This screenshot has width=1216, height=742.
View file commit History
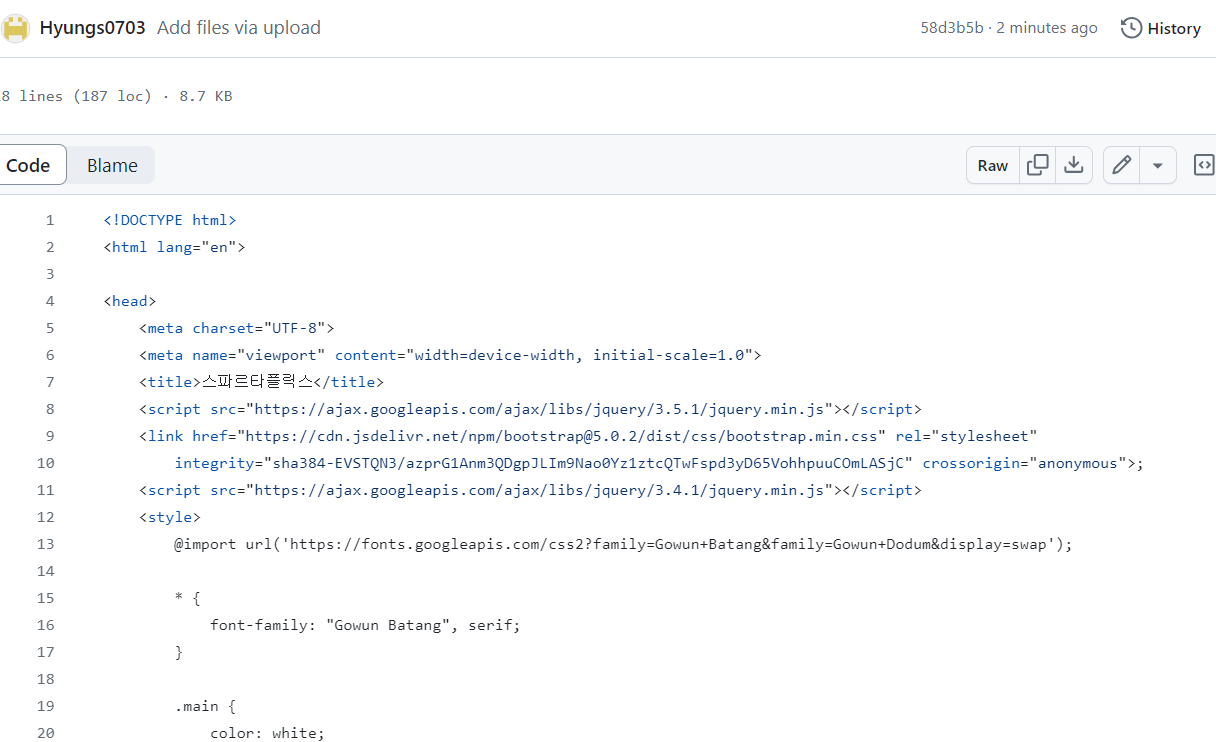[1161, 28]
